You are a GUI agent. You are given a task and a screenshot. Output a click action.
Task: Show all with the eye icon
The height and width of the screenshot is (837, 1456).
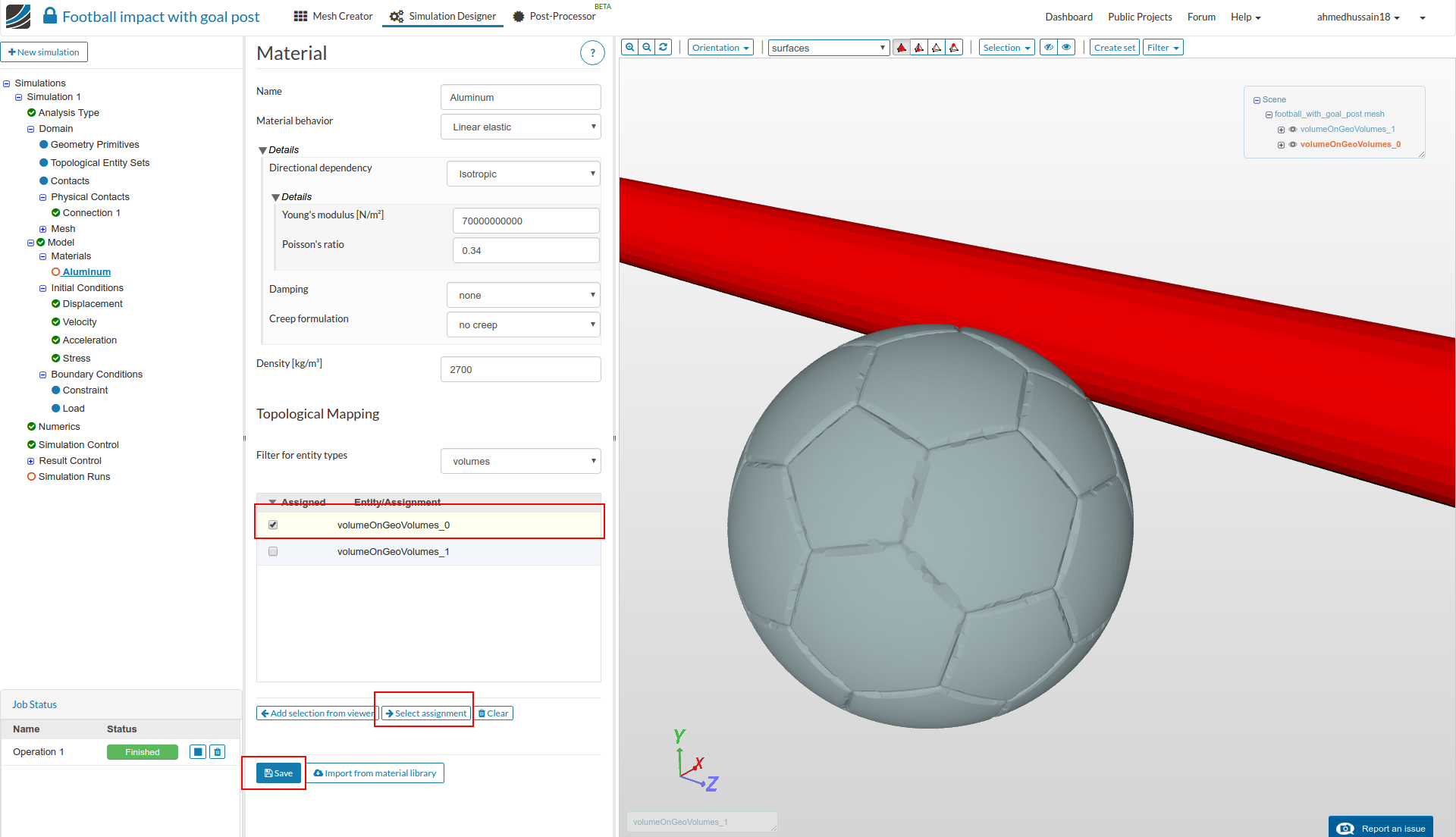(1066, 47)
